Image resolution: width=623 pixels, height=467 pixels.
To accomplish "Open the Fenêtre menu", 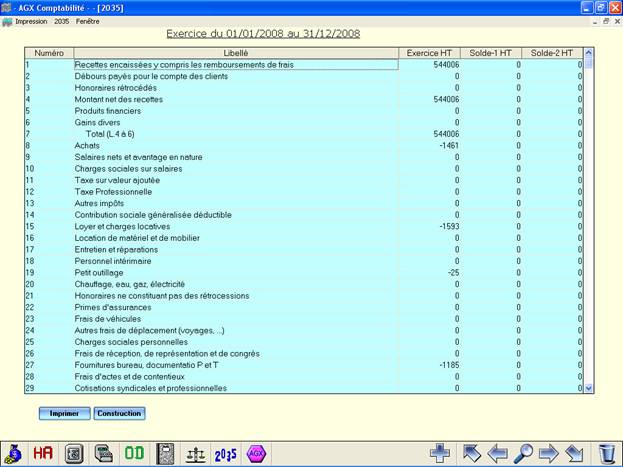I will [88, 20].
